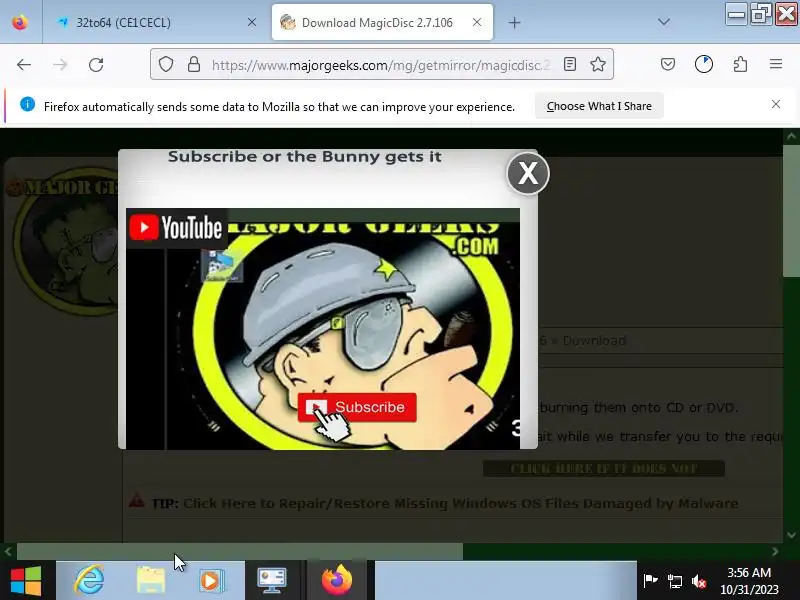Screen dimensions: 800x600
Task: Click the Firefox View icon beside the tabs
Action: pyautogui.click(x=20, y=22)
